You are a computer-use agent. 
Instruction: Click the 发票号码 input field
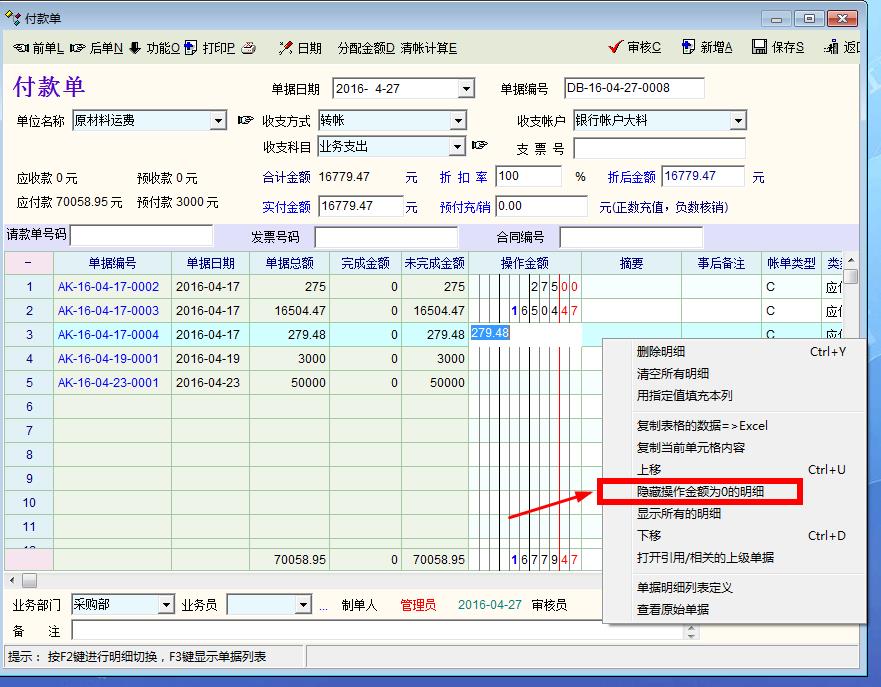pyautogui.click(x=386, y=237)
